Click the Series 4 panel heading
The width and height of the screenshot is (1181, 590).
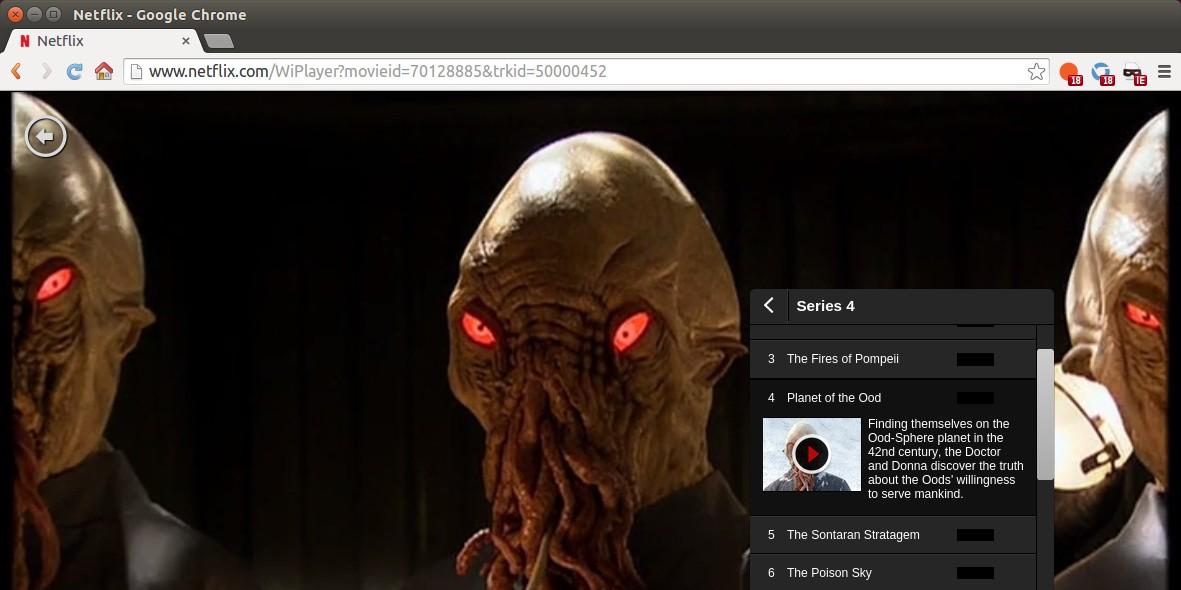pos(825,306)
